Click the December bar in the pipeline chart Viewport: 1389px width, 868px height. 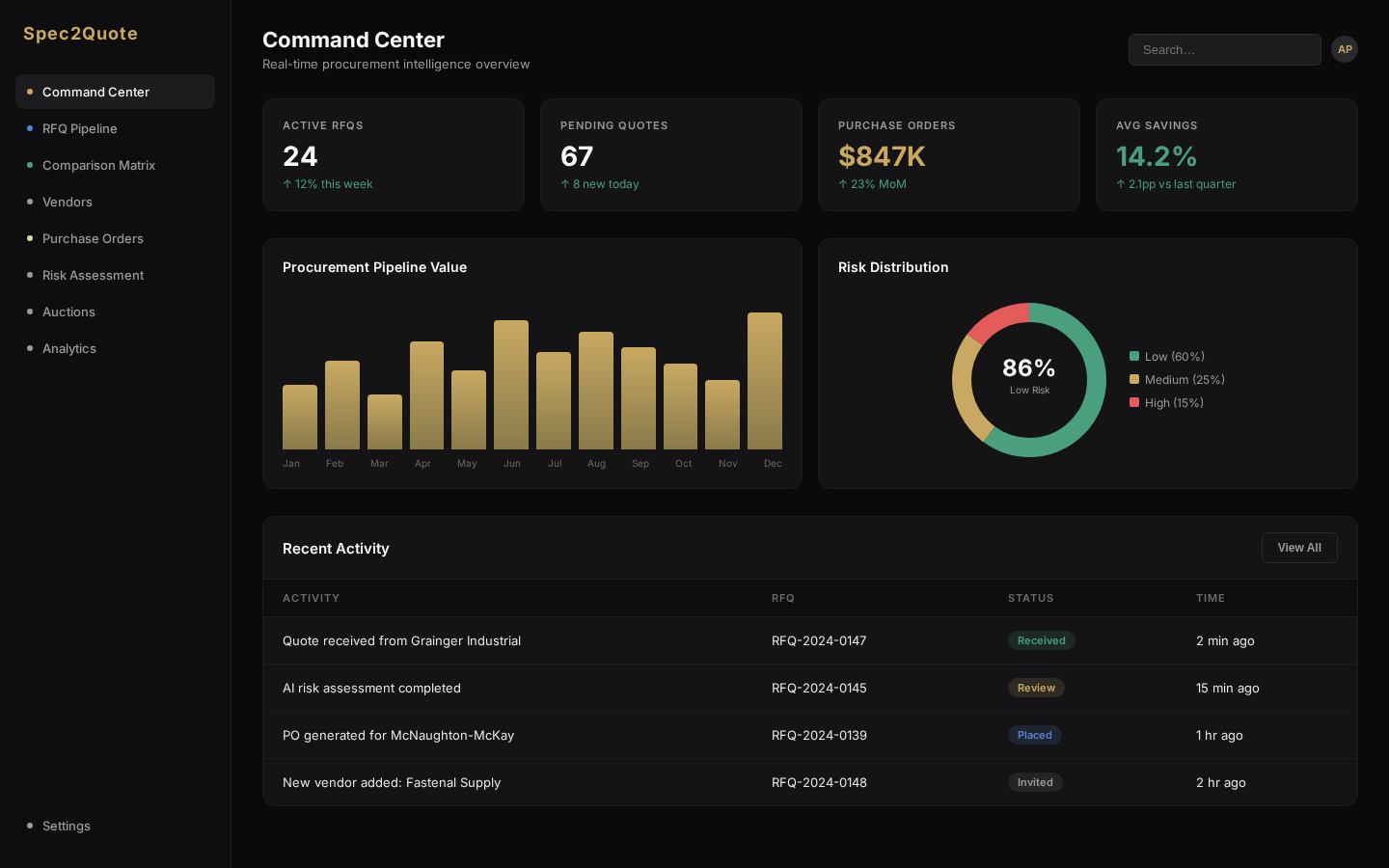pyautogui.click(x=765, y=381)
